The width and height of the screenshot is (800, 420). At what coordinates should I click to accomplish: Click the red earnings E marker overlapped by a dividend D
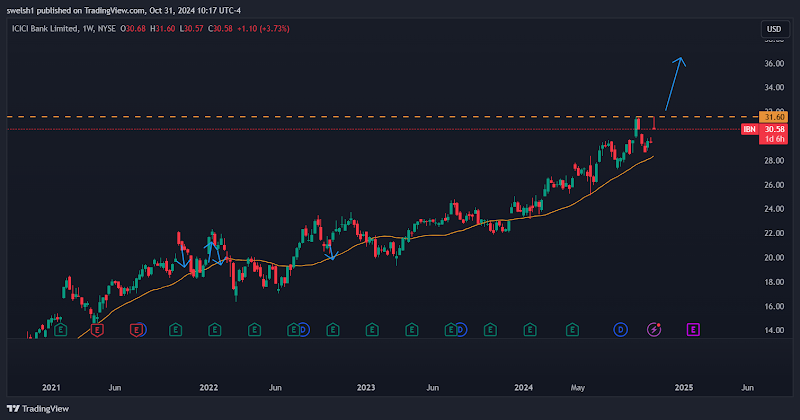click(136, 330)
